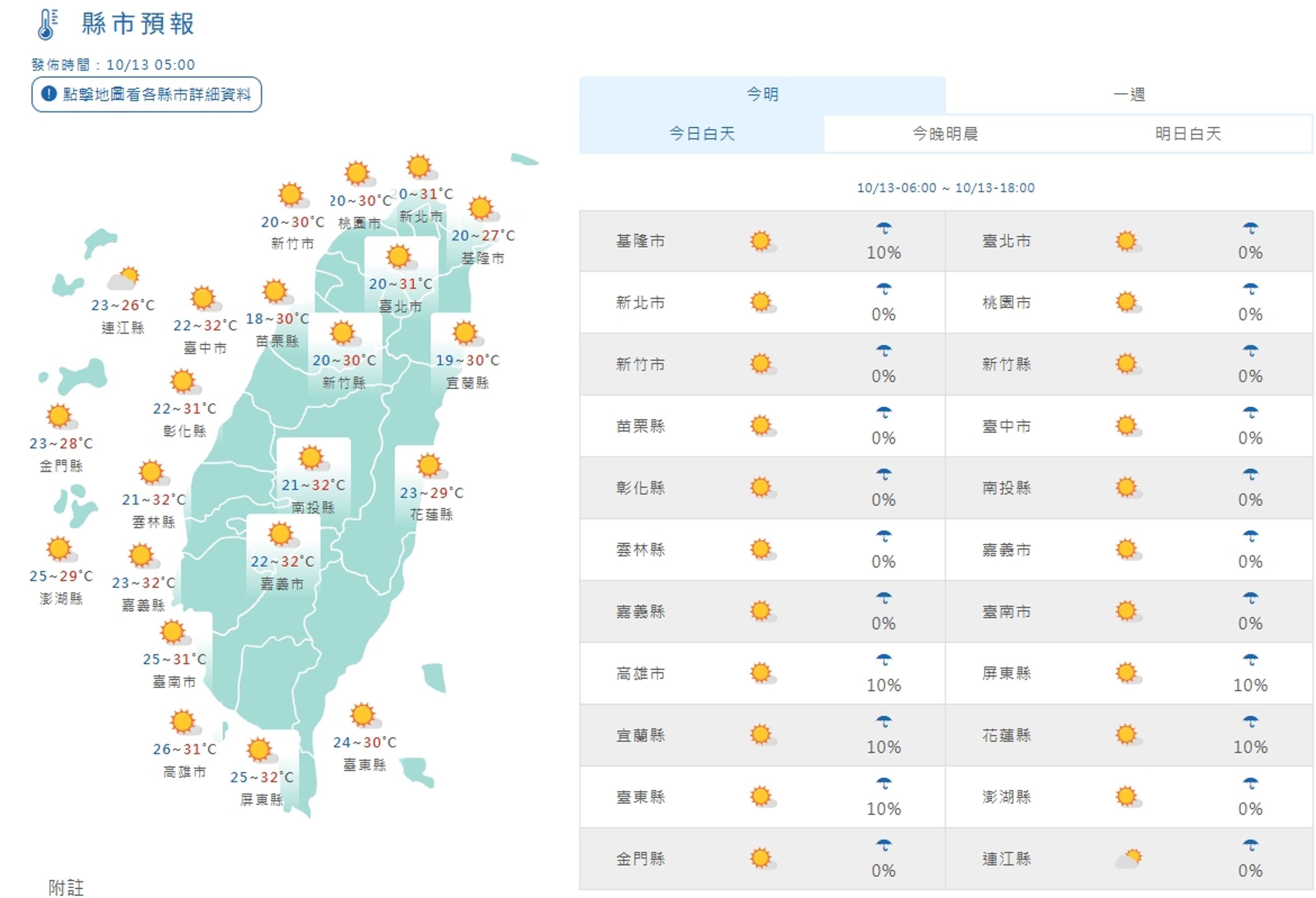Click the umbrella icon in 基隆市 table row
This screenshot has width=1316, height=898.
pyautogui.click(x=884, y=229)
